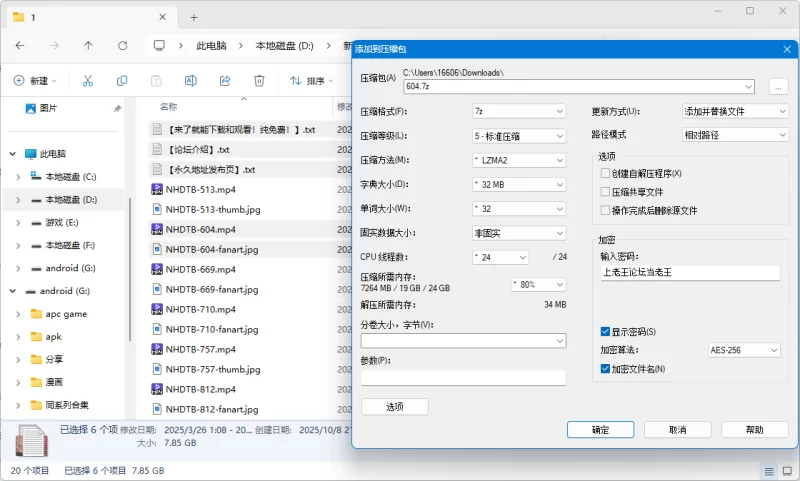
Task: Open the 压缩方法 LZMA2 dropdown
Action: 519,160
